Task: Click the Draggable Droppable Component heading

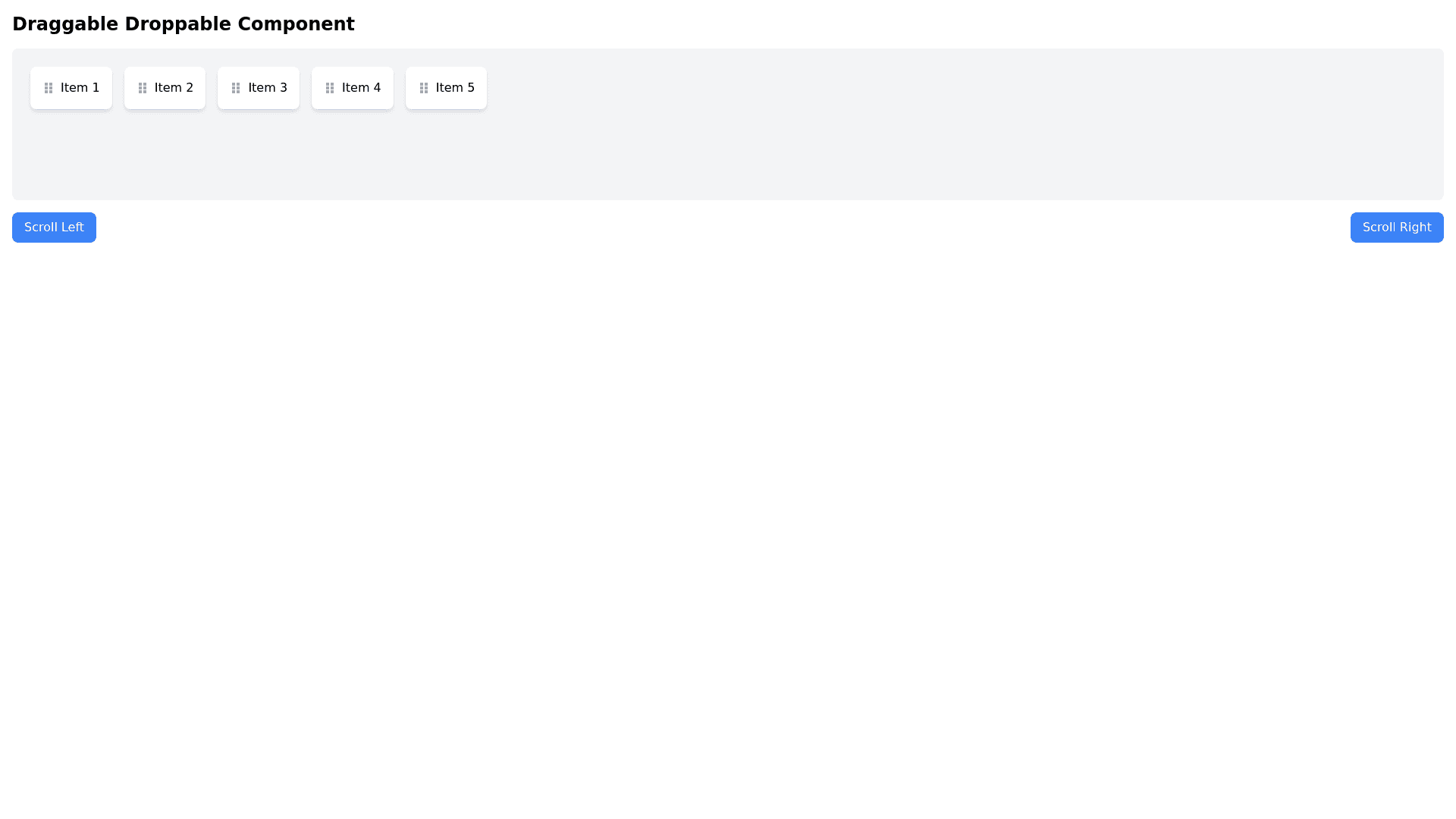Action: tap(183, 24)
